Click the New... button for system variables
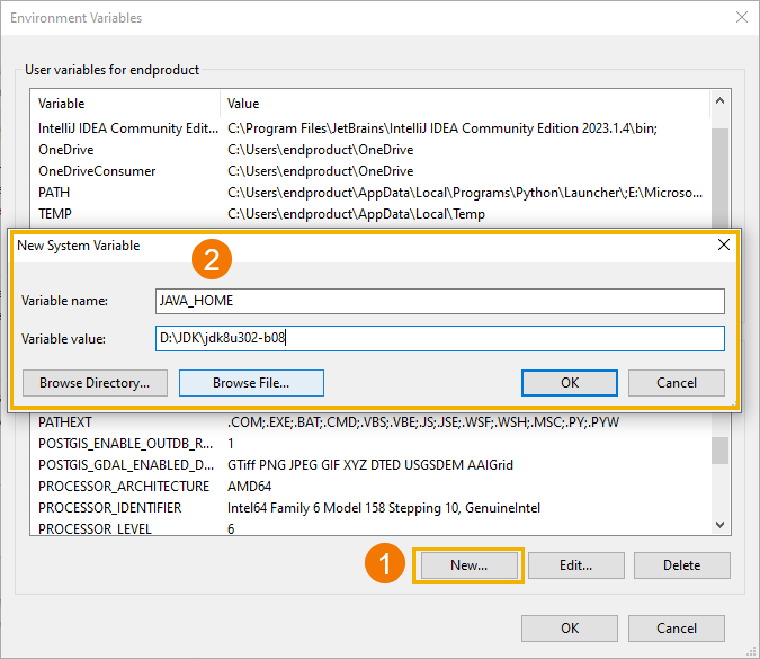Image resolution: width=760 pixels, height=659 pixels. 468,565
